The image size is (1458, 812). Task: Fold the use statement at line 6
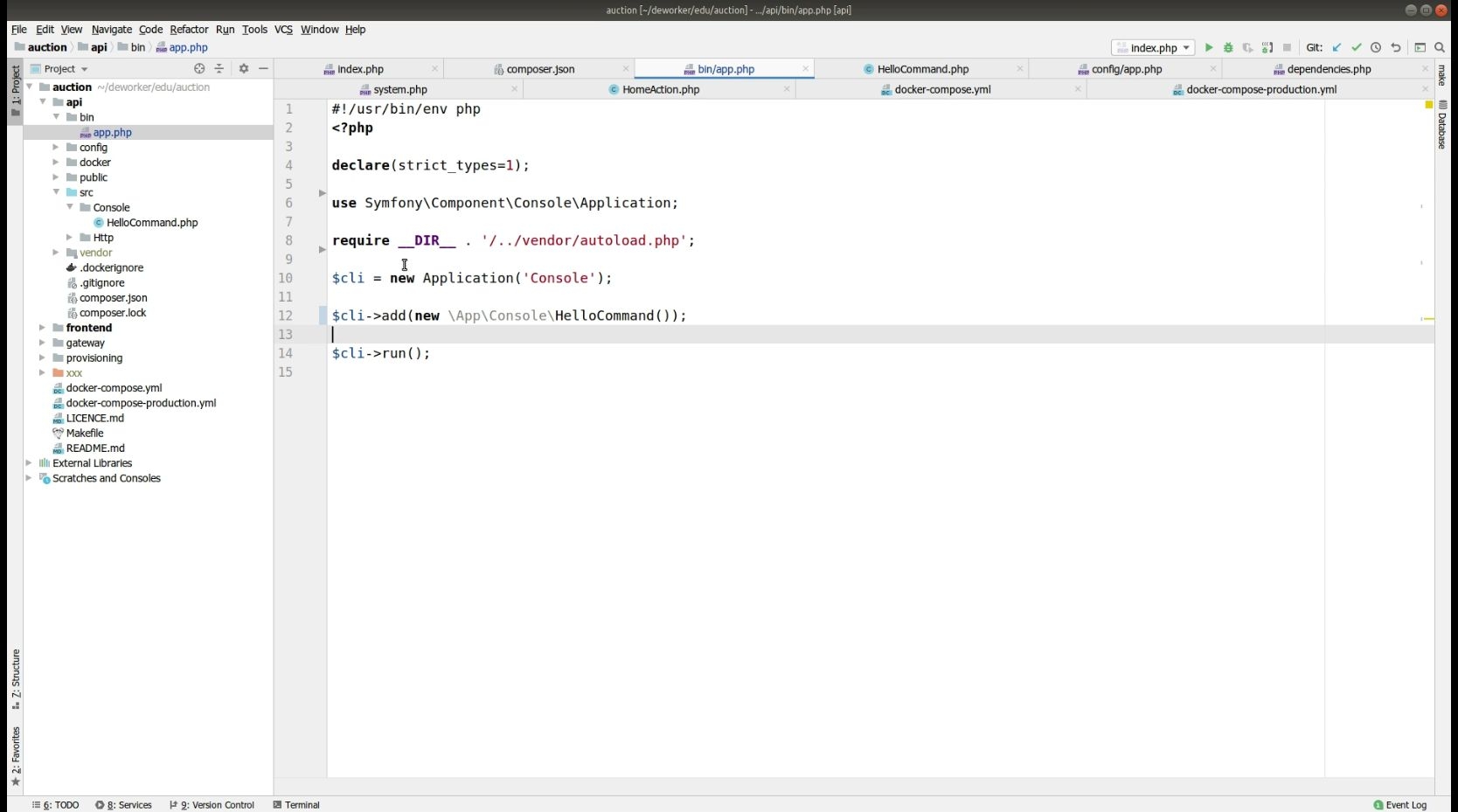[x=322, y=193]
